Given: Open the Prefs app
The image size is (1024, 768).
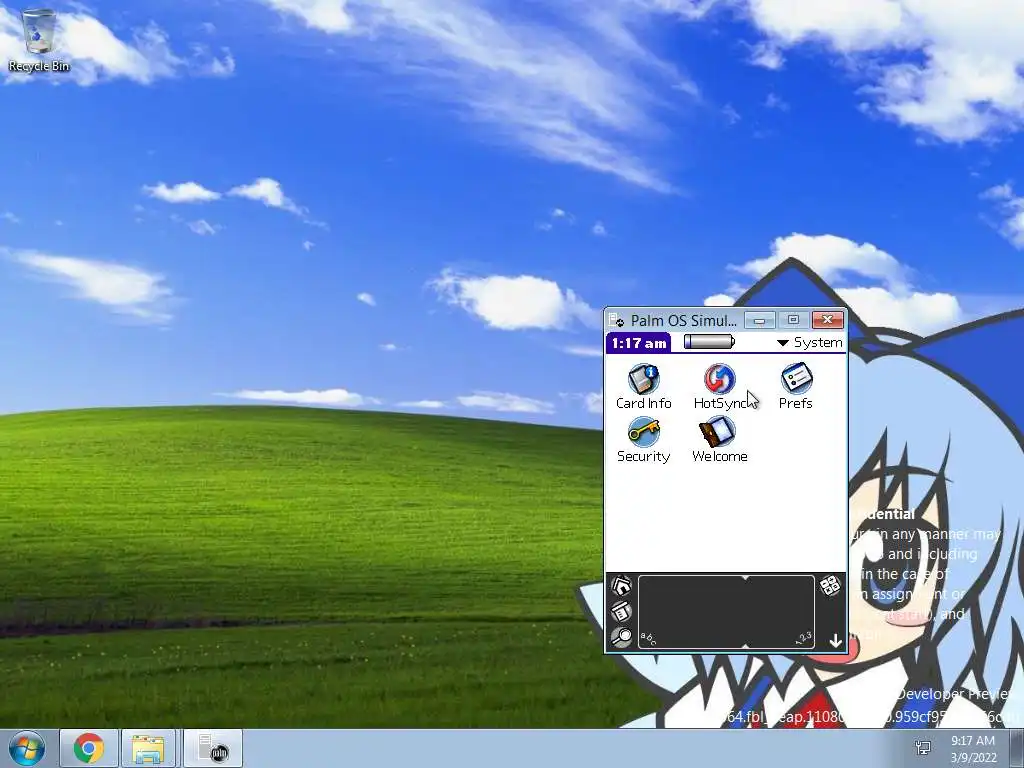Looking at the screenshot, I should click(x=795, y=387).
